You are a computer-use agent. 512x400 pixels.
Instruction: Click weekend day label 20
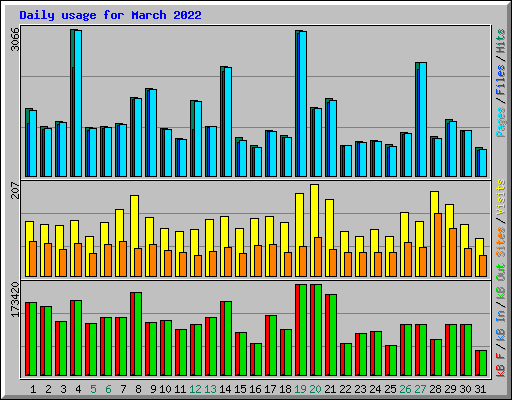pyautogui.click(x=315, y=389)
